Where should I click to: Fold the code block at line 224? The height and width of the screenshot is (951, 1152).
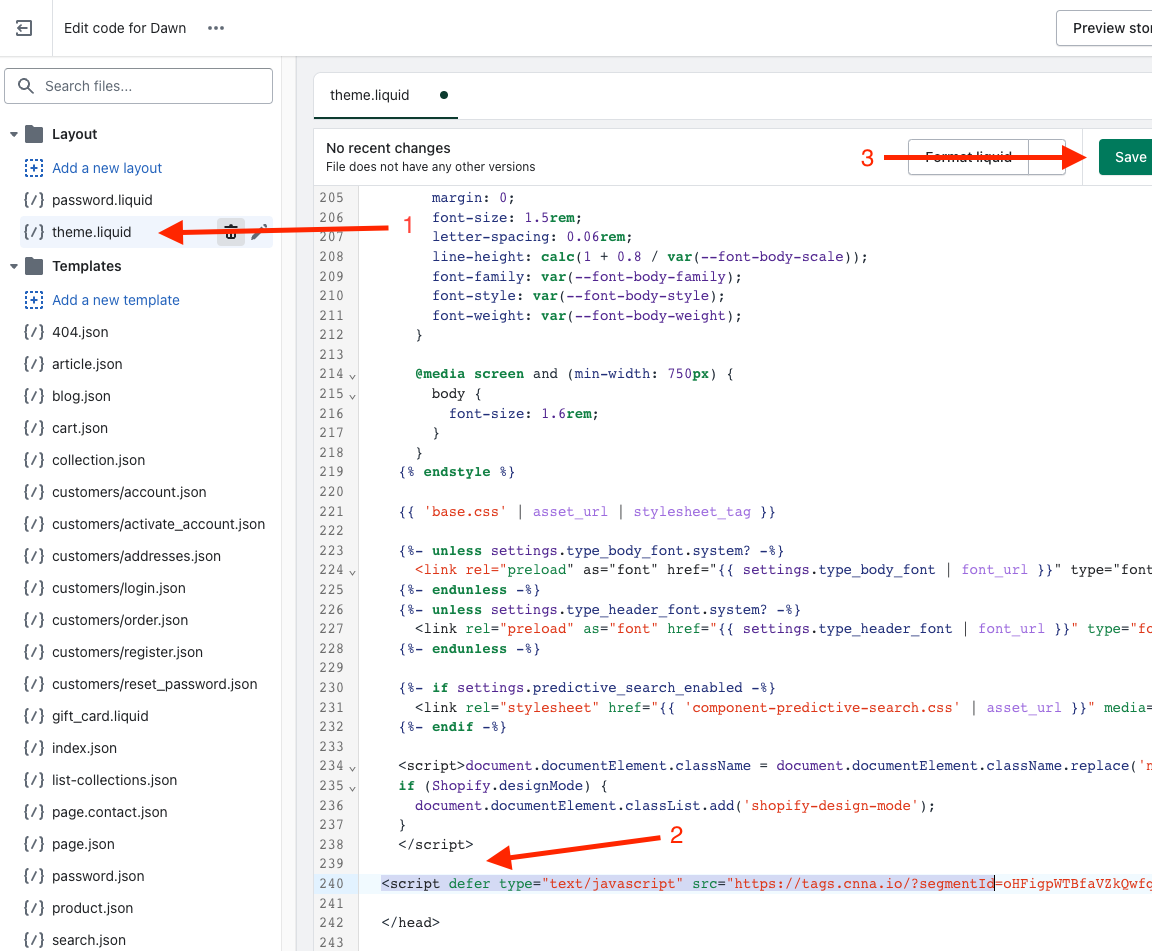coord(353,572)
